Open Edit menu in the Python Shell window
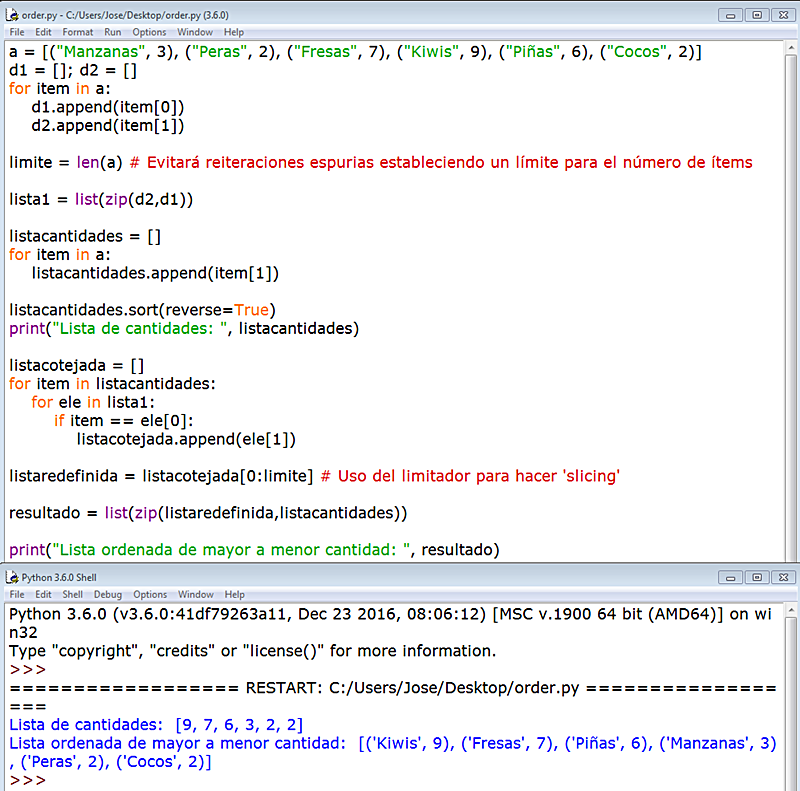The height and width of the screenshot is (791, 800). [x=43, y=595]
